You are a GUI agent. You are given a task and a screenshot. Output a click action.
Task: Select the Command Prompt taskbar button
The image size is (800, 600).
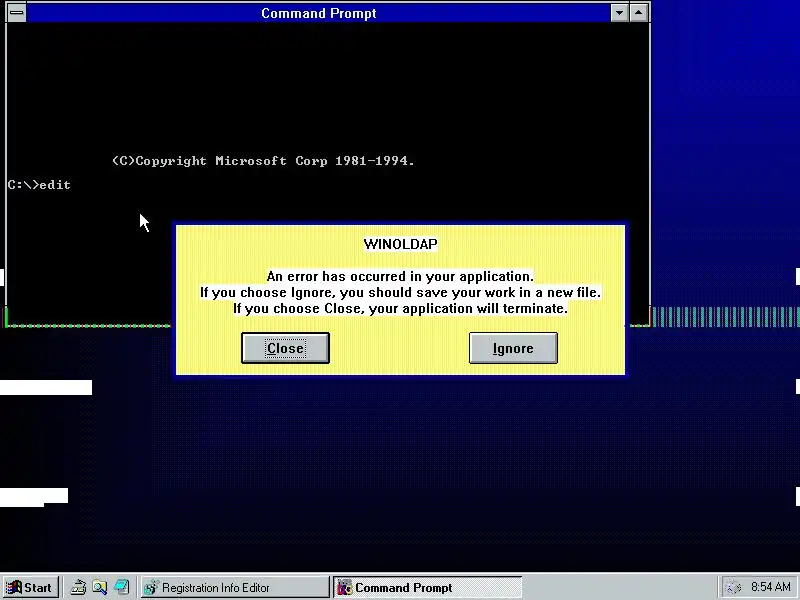point(428,587)
